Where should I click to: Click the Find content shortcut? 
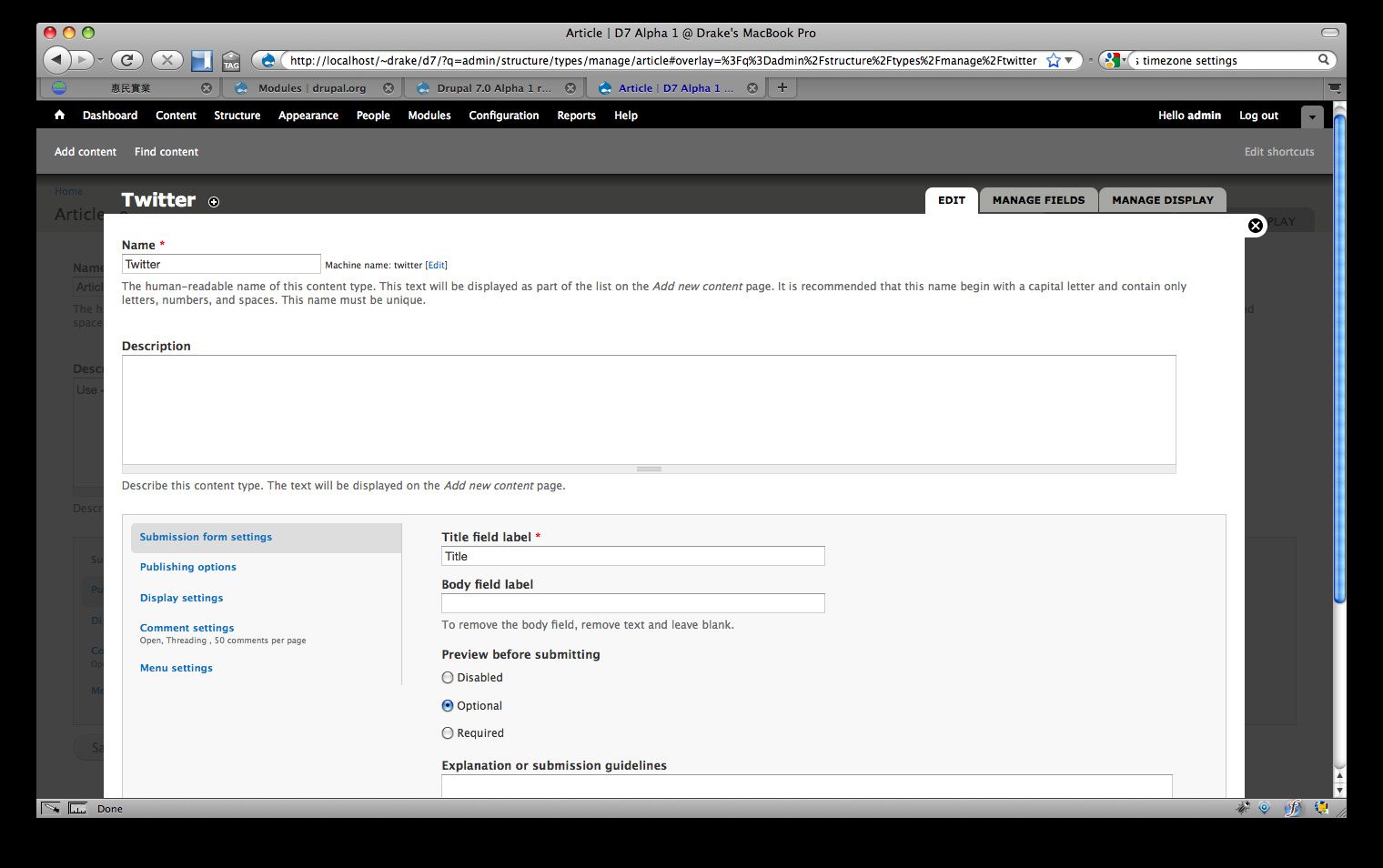point(167,152)
